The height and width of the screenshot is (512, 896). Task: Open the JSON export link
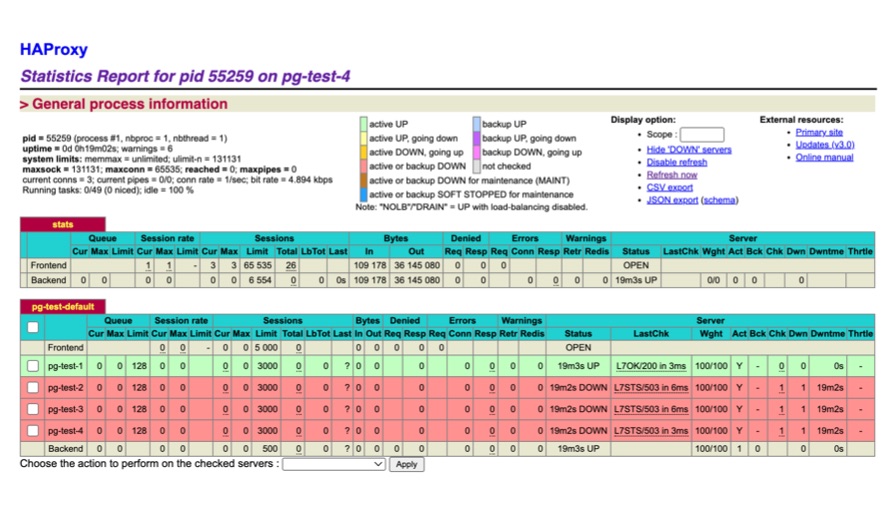tap(672, 200)
